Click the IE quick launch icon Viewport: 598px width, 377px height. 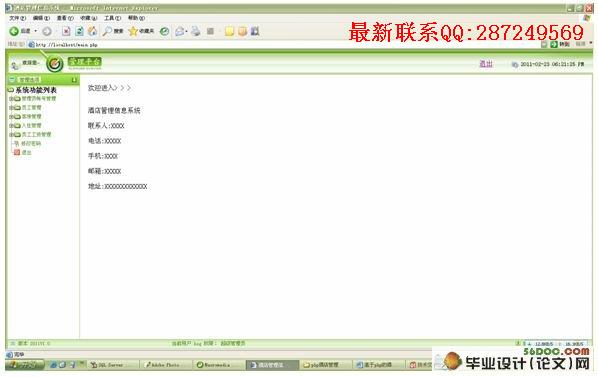(x=54, y=365)
